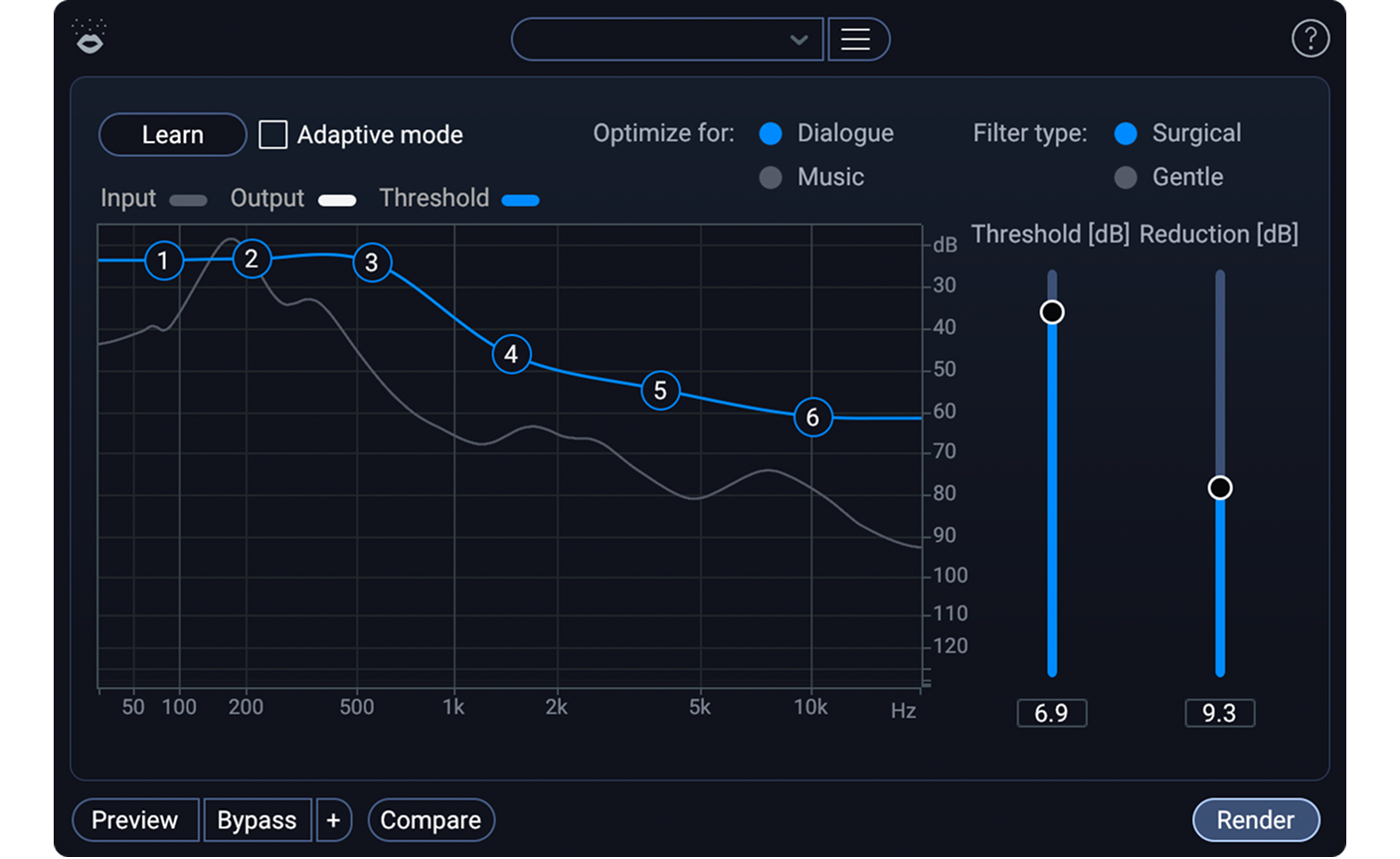This screenshot has width=1400, height=859.
Task: Click the Threshold slider handle
Action: click(x=1052, y=312)
